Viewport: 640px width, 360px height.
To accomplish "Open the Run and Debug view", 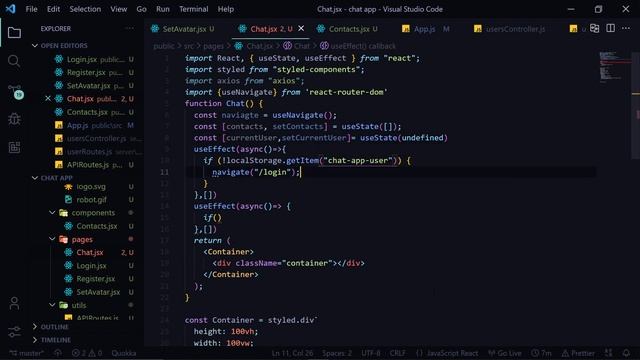I will pyautogui.click(x=14, y=119).
